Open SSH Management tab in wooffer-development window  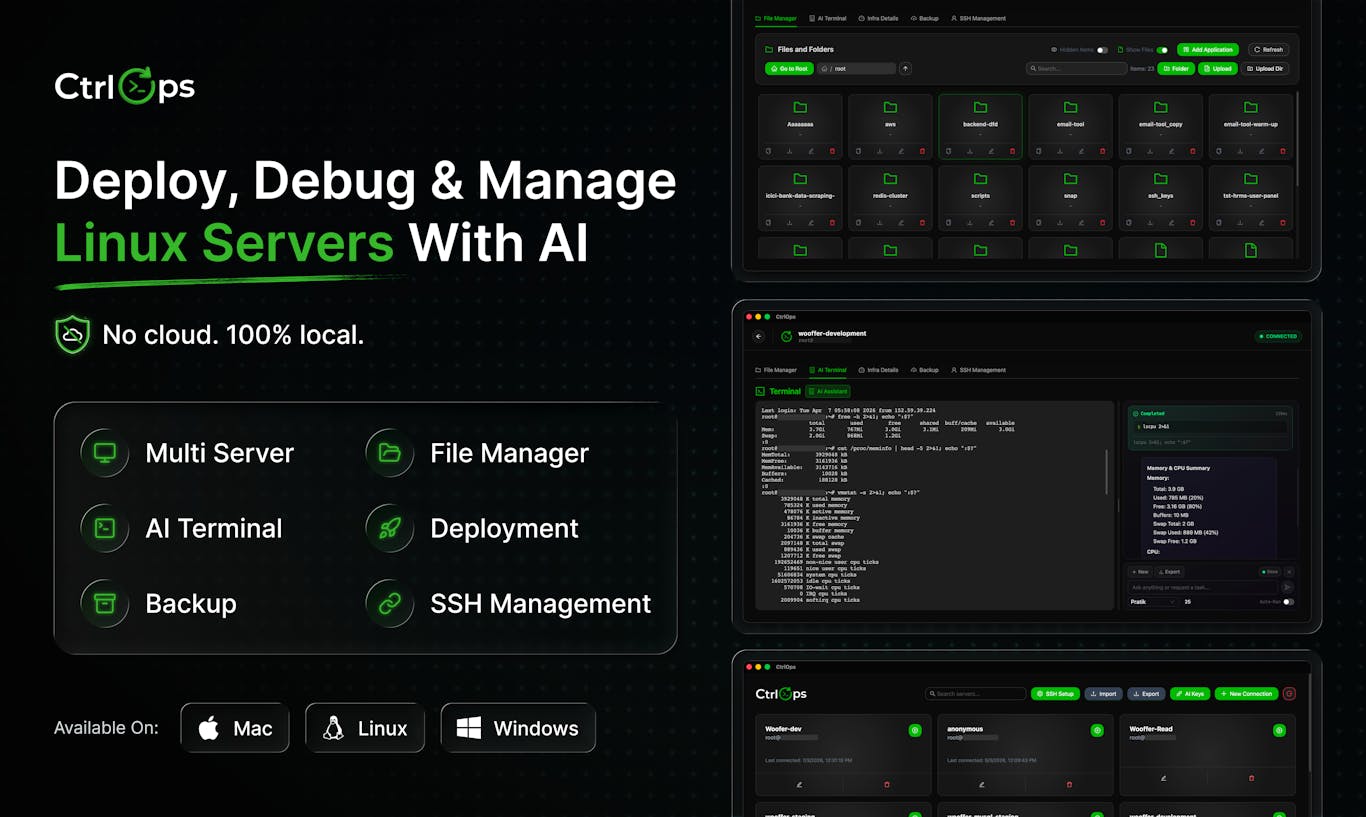pos(978,370)
